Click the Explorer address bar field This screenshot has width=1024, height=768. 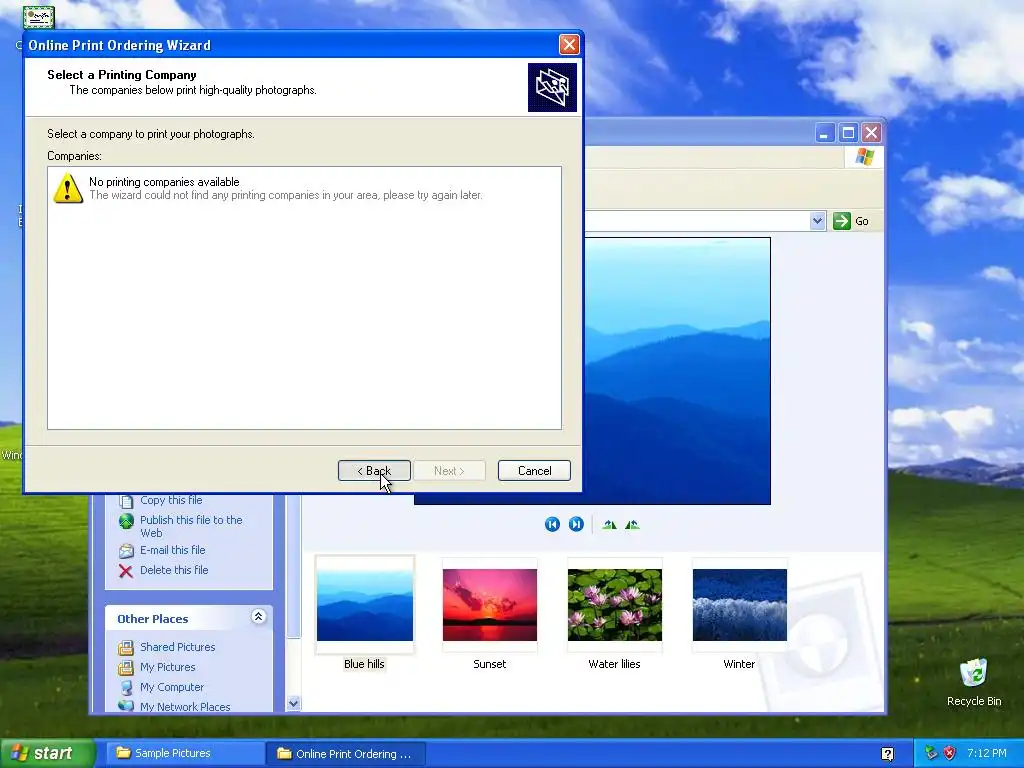pyautogui.click(x=696, y=221)
